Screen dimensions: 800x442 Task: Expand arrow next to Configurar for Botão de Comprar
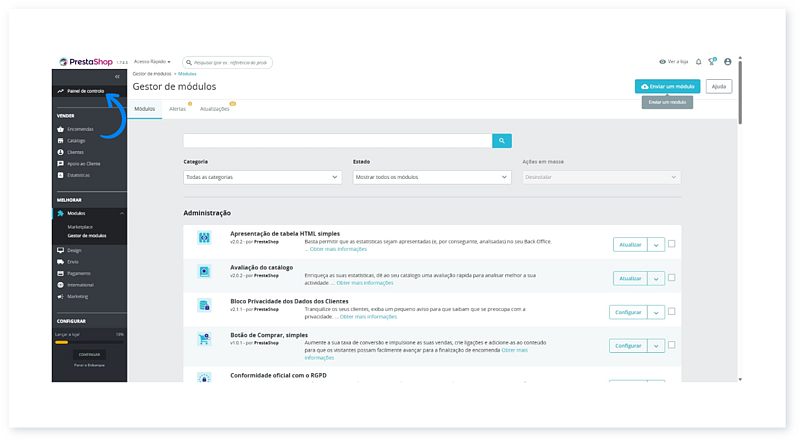coord(656,345)
